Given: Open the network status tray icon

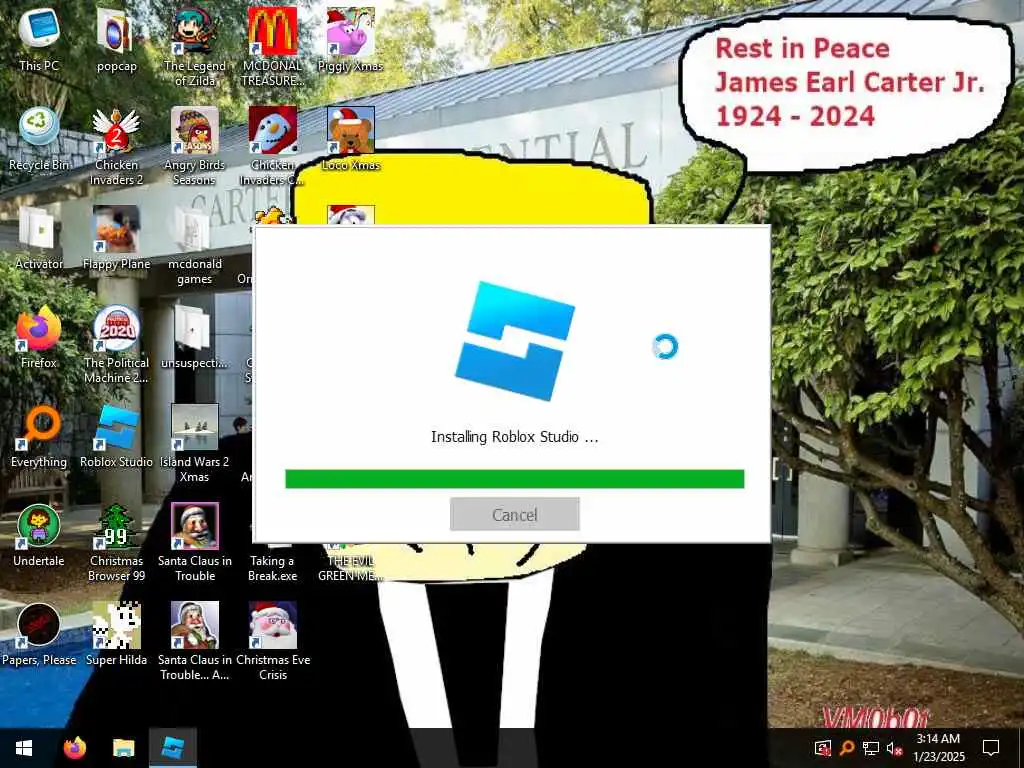Looking at the screenshot, I should pos(871,748).
